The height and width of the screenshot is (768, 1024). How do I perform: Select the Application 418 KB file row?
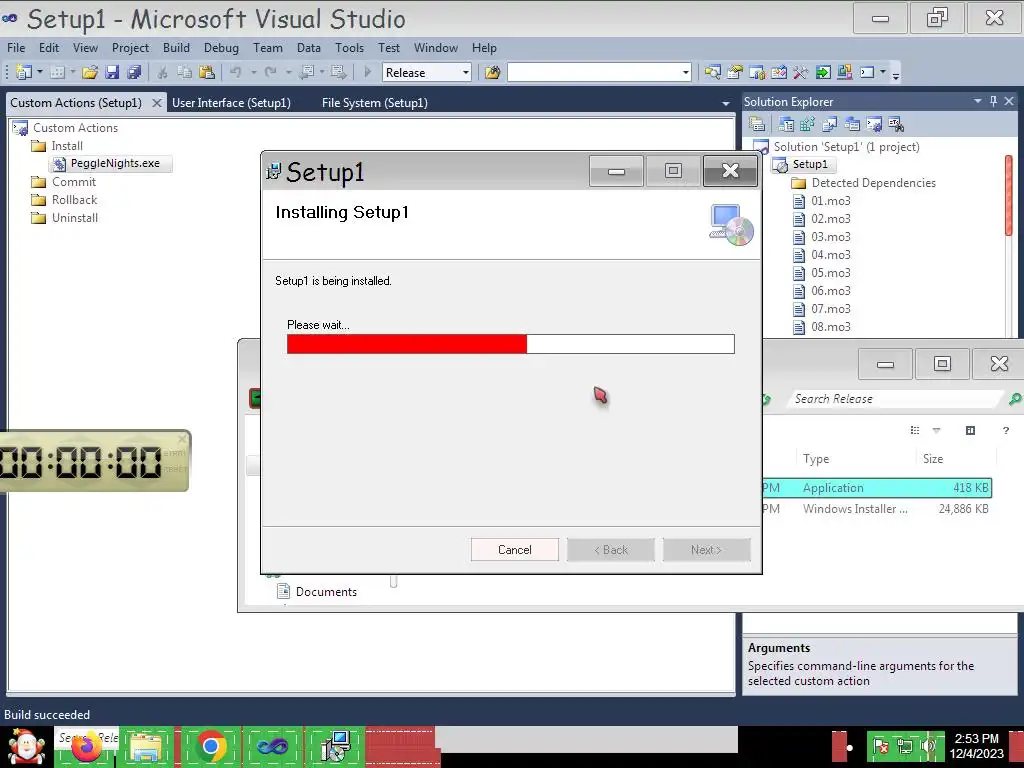(x=876, y=488)
